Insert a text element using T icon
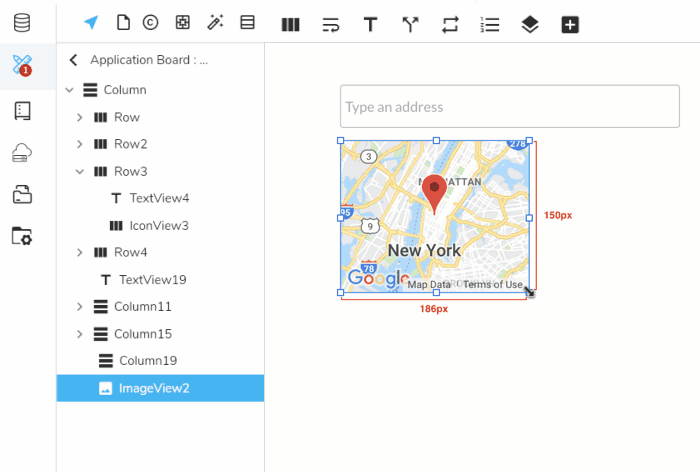 [370, 24]
